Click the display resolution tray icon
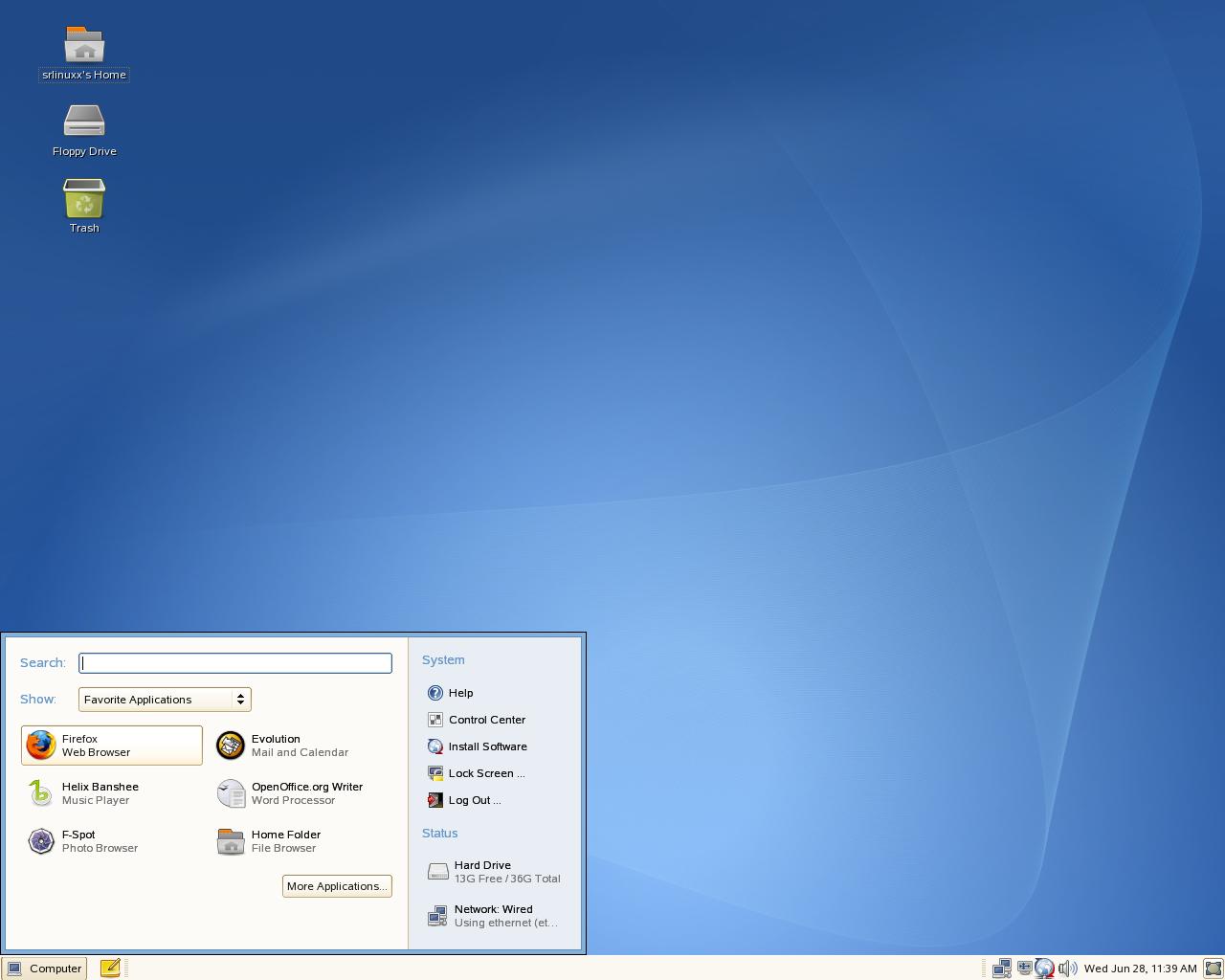1225x980 pixels. (1024, 968)
